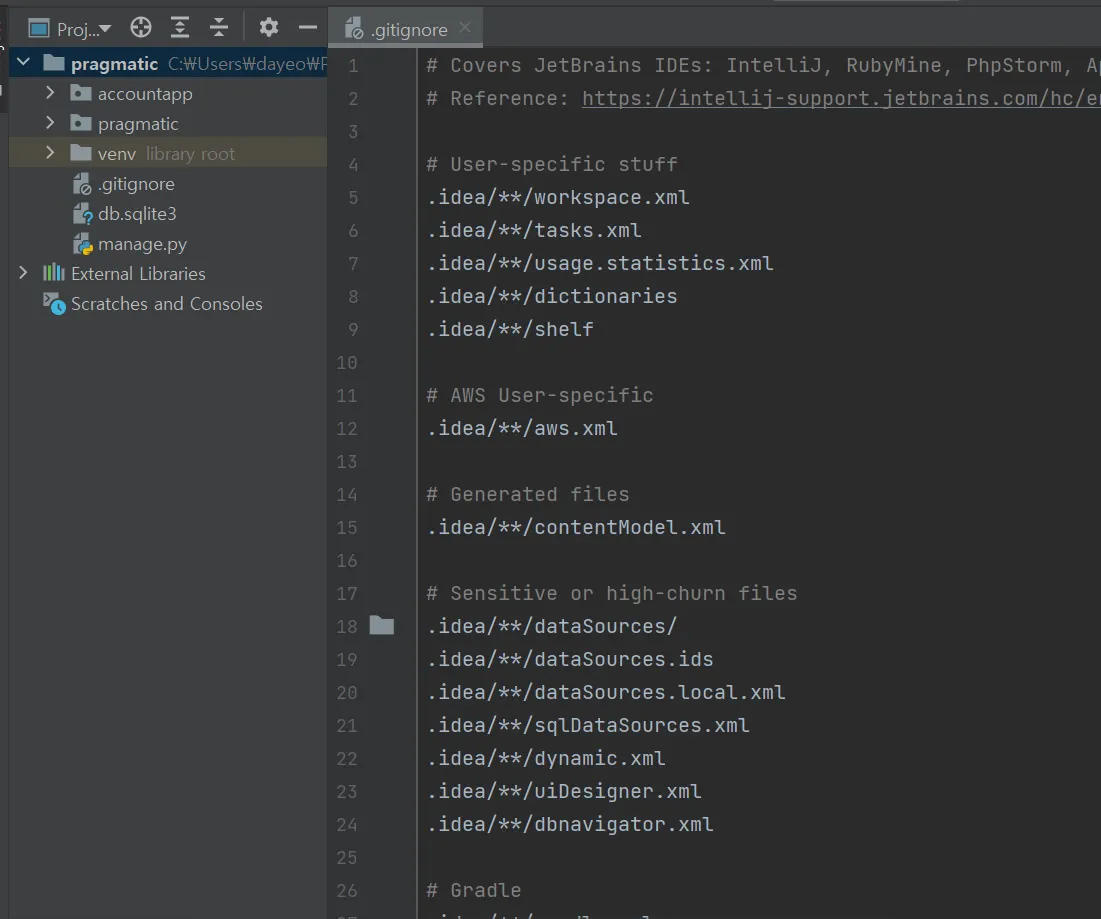Screen dimensions: 1101x919
Task: Click the '.idea/**/usage.statistics.xml' line
Action: pyautogui.click(x=600, y=263)
